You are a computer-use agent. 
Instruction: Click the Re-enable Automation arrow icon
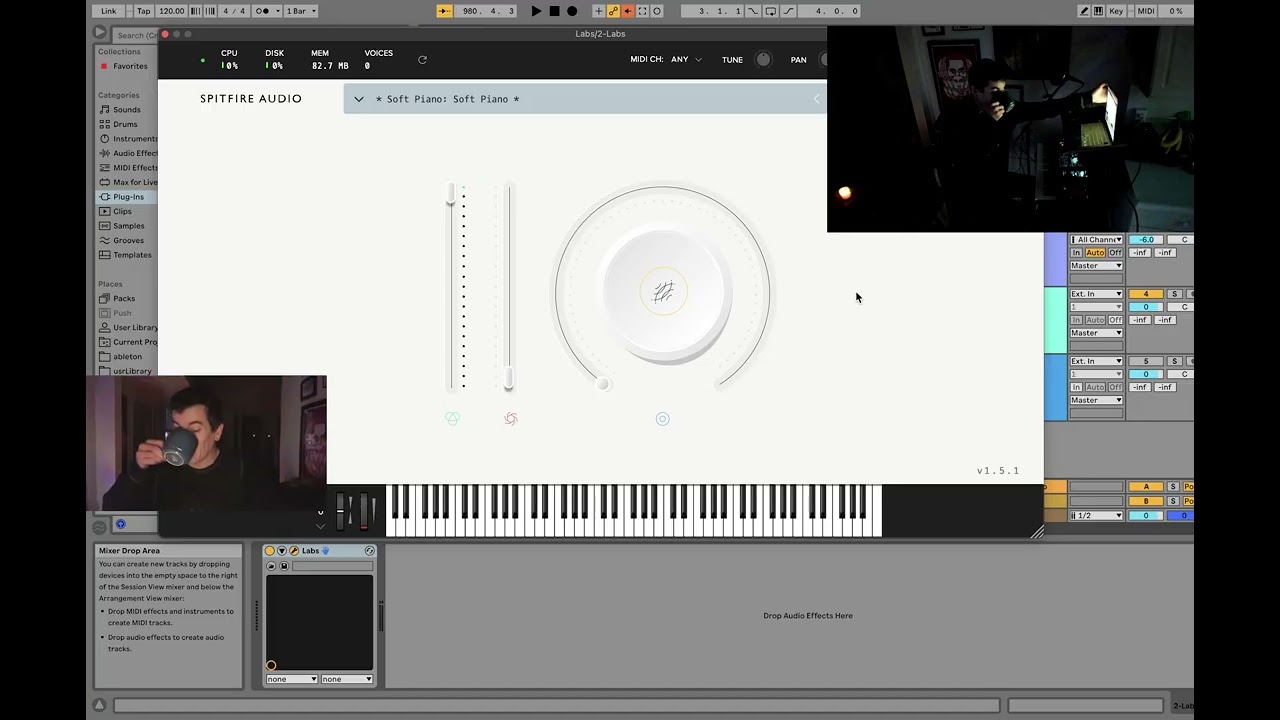pyautogui.click(x=628, y=11)
